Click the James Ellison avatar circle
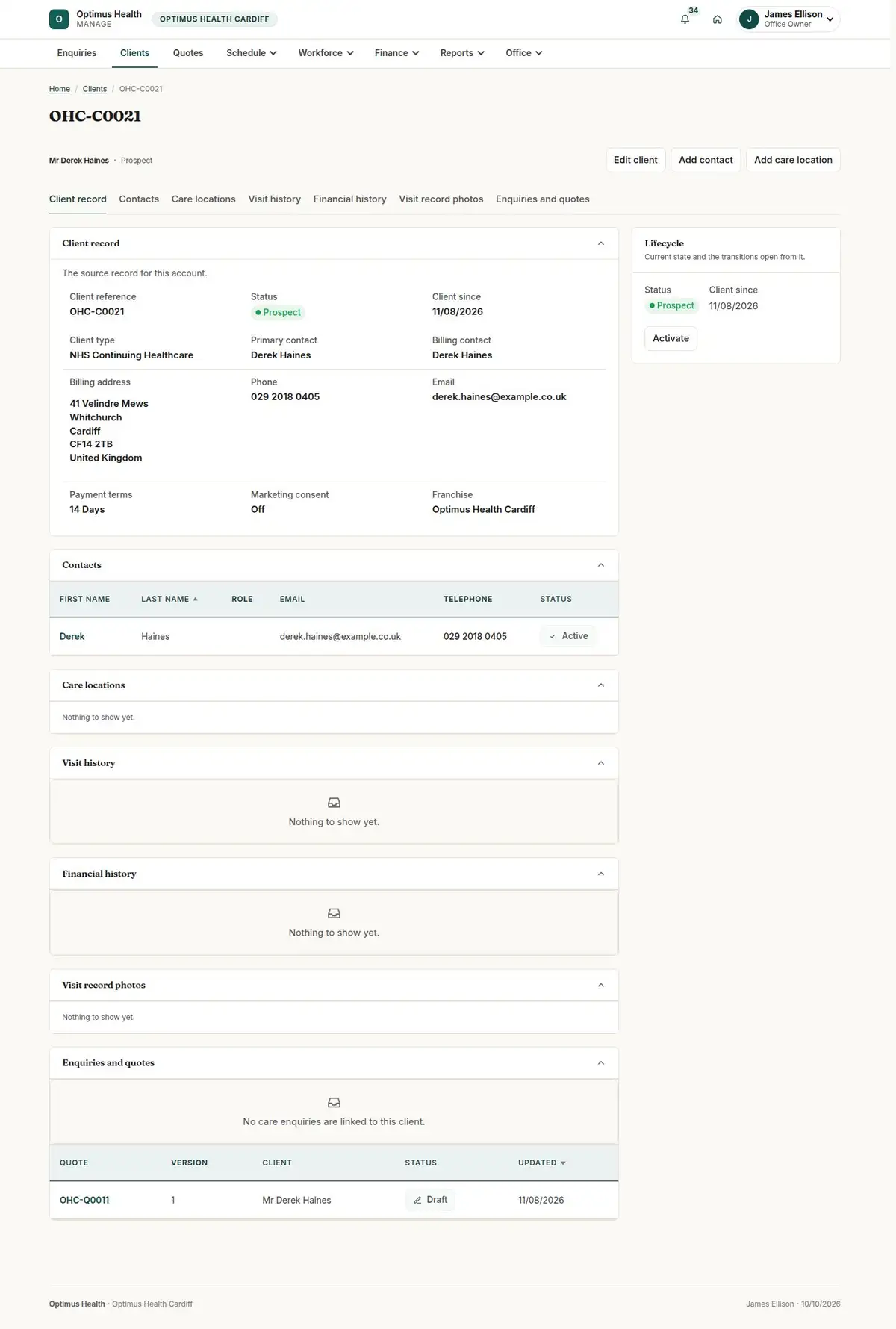The image size is (896, 1329). 749,19
